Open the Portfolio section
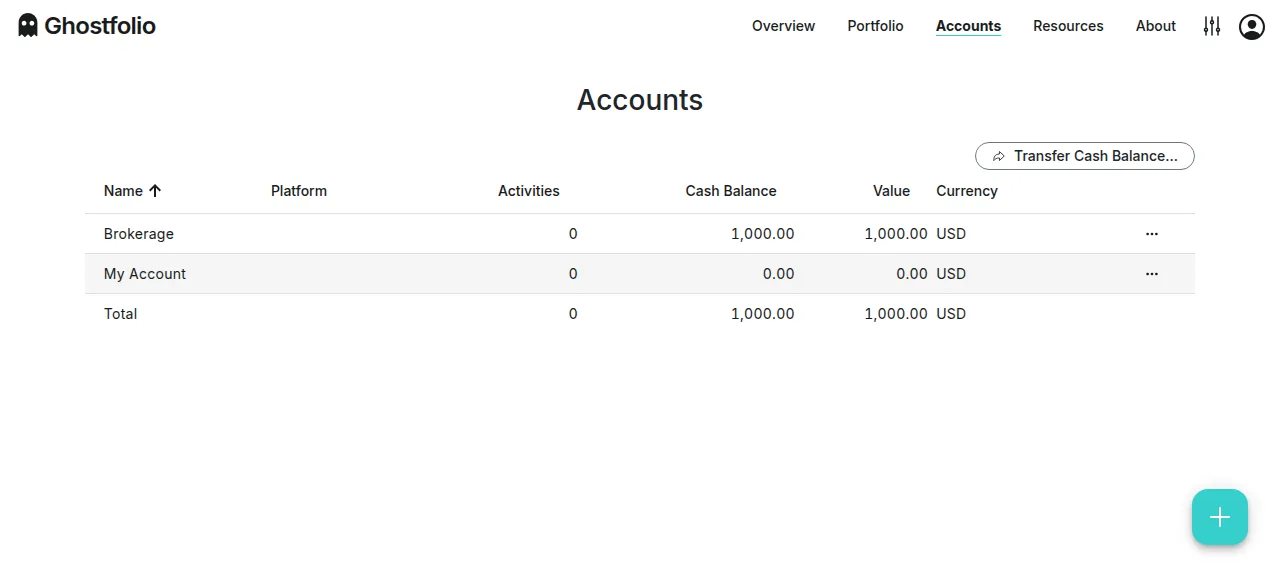The height and width of the screenshot is (577, 1280). [x=875, y=26]
